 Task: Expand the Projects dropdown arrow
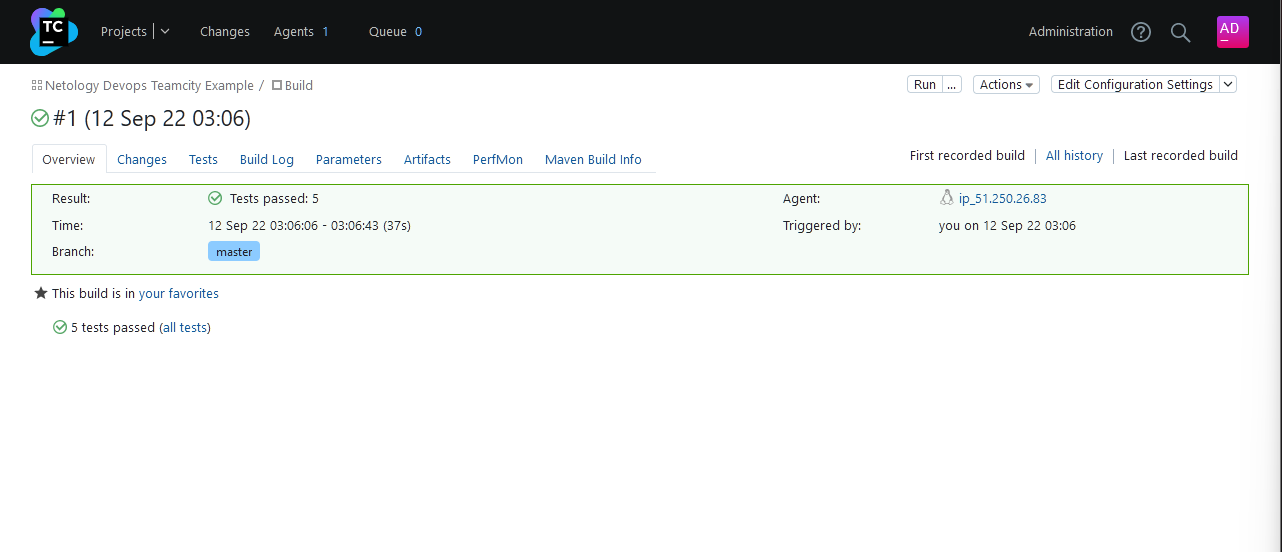tap(165, 31)
